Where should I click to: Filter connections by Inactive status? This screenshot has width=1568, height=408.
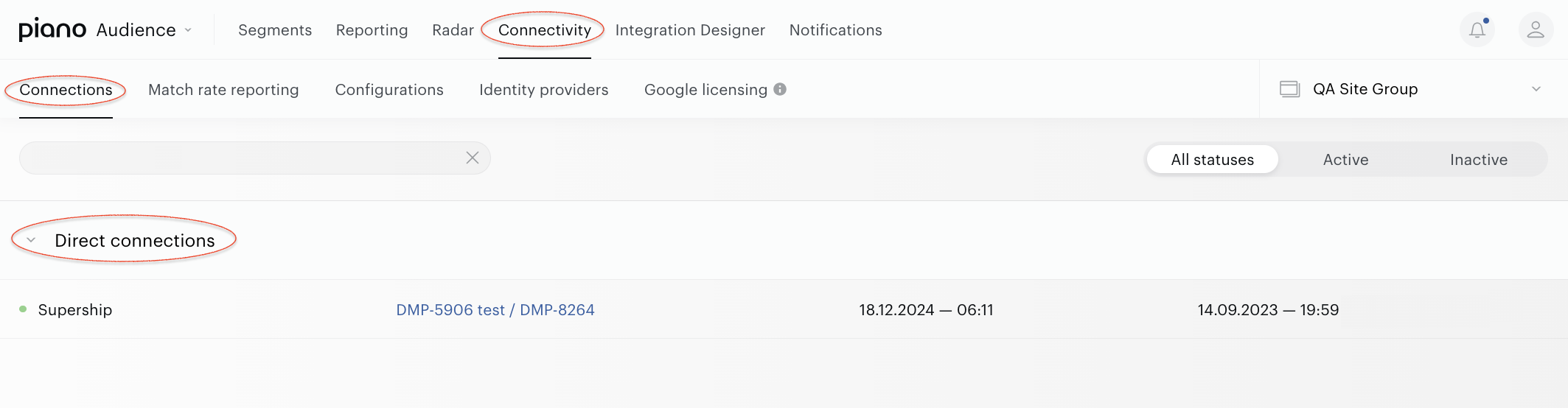coord(1478,159)
